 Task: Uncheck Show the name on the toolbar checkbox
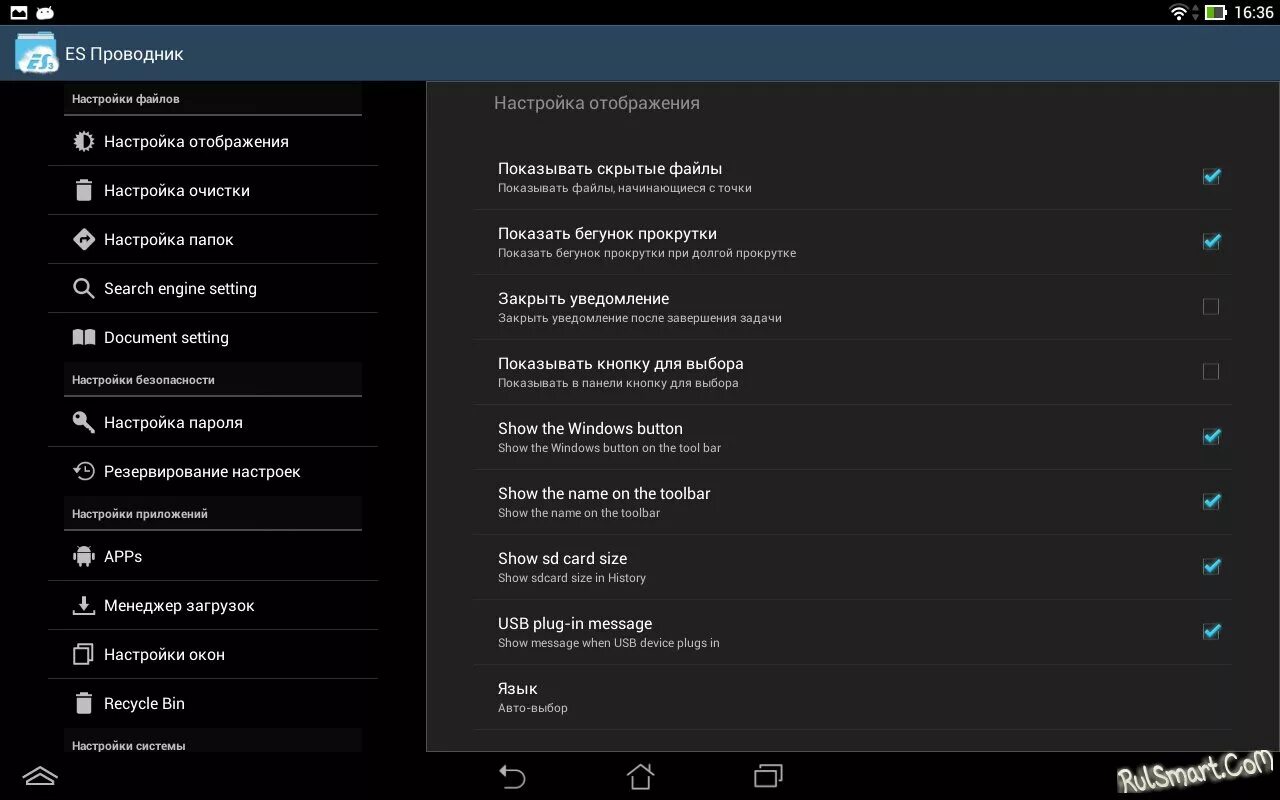point(1211,501)
